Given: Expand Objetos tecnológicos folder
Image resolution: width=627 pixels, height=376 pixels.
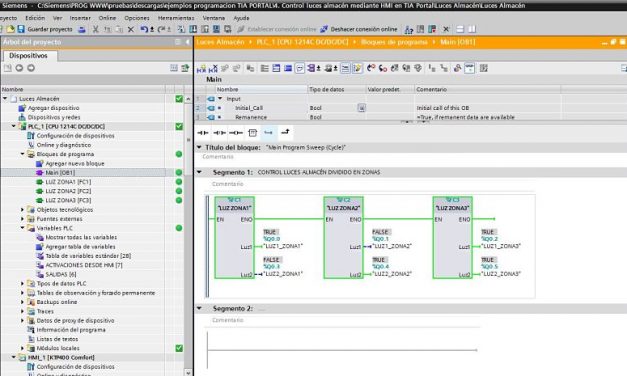Looking at the screenshot, I should [23, 210].
